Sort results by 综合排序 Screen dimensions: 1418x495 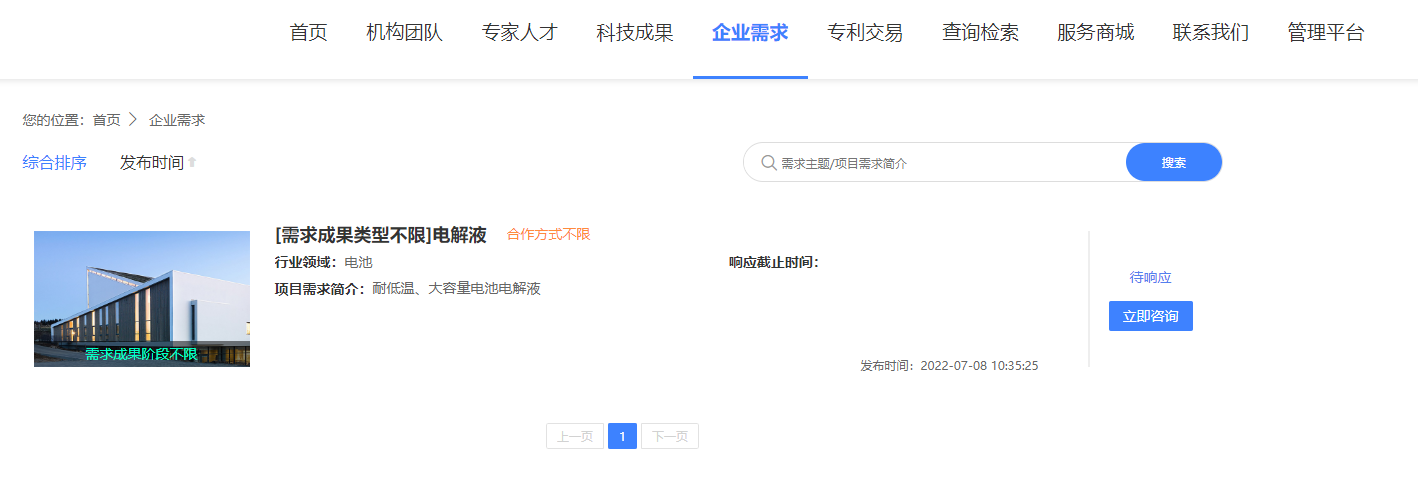[x=55, y=163]
